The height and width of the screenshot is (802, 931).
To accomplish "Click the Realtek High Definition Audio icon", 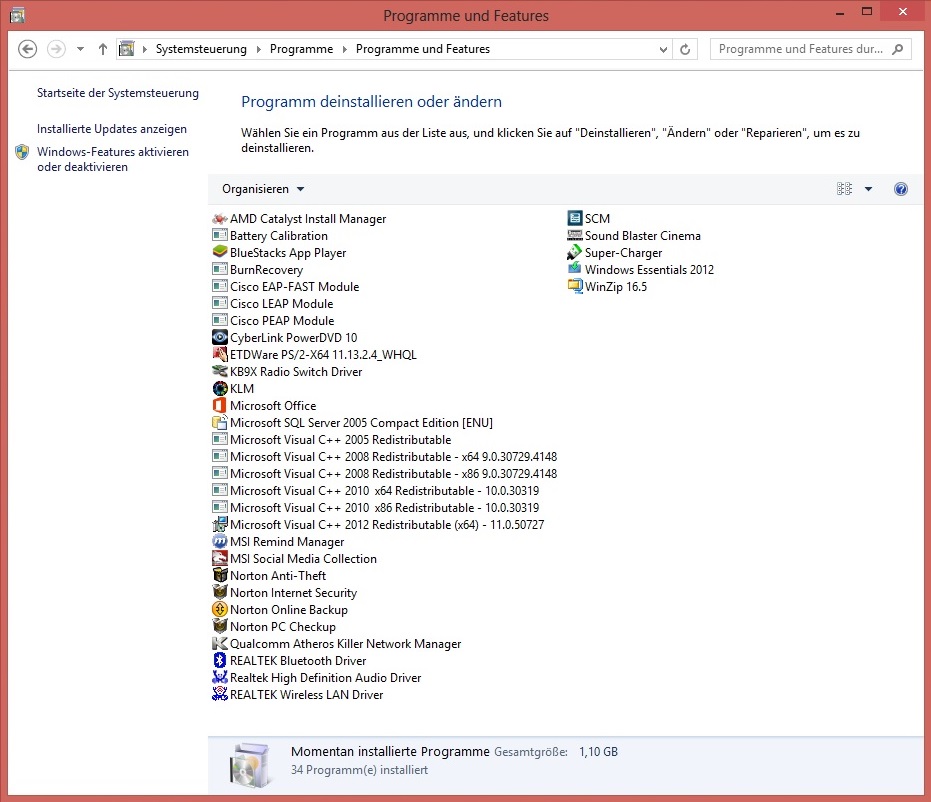I will [x=220, y=677].
